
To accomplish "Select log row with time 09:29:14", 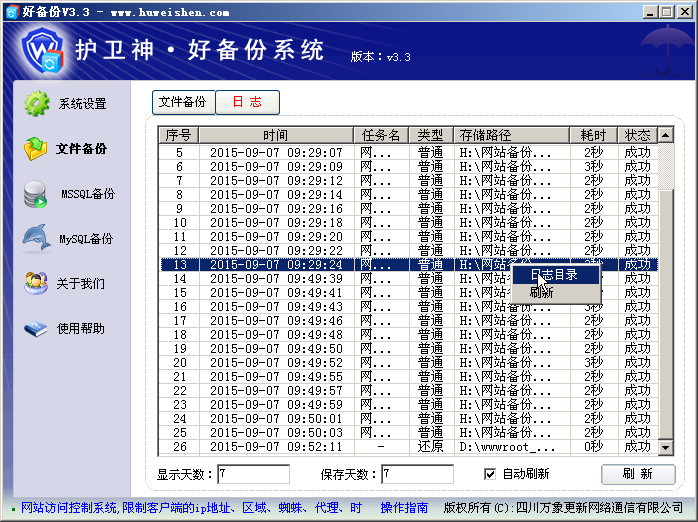I will tap(409, 194).
